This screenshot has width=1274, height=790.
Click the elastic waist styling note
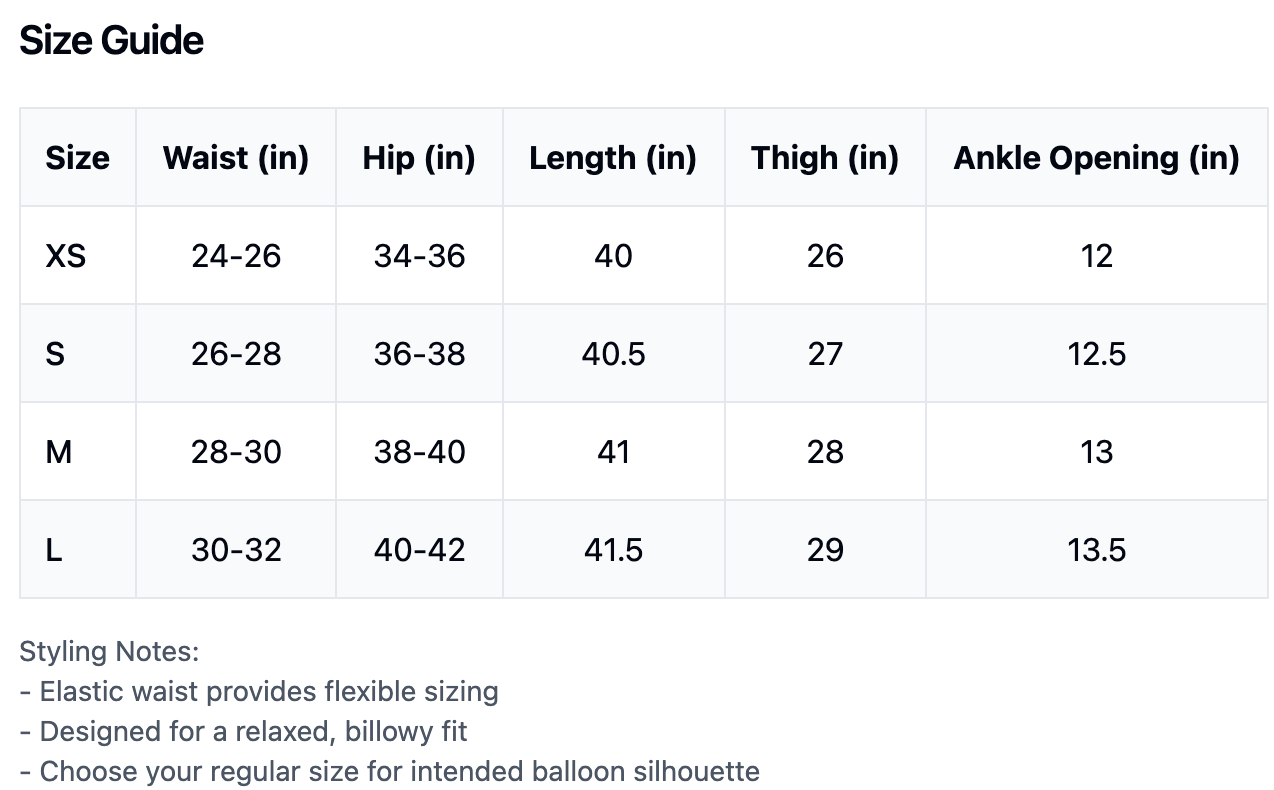[259, 692]
